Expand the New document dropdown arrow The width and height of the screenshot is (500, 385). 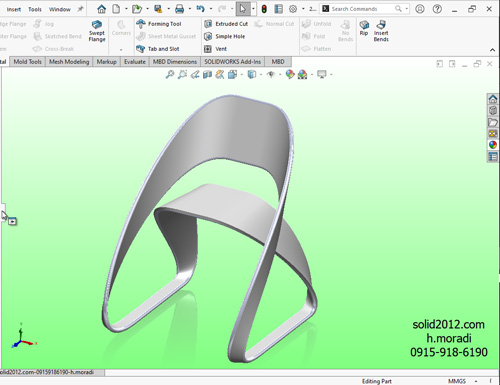pos(126,9)
